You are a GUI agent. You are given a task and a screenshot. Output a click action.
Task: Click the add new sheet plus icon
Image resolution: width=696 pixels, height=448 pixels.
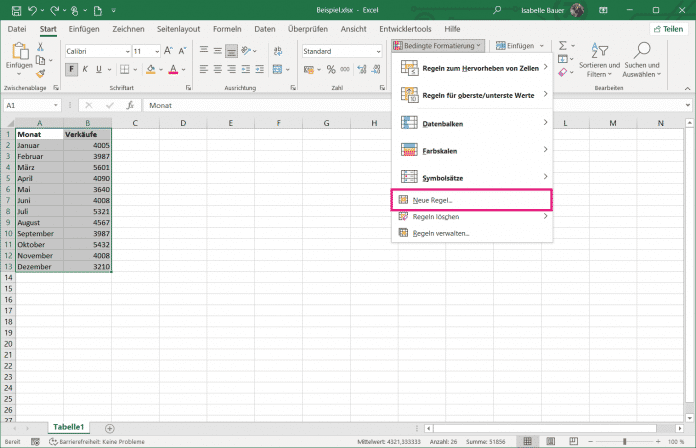pyautogui.click(x=110, y=428)
